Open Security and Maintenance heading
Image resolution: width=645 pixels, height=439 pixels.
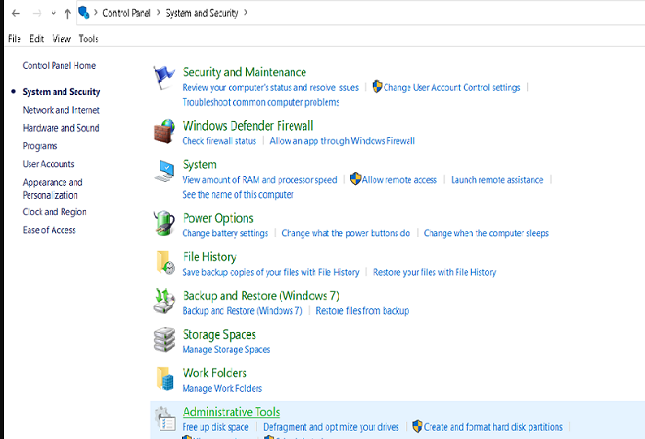pos(244,72)
